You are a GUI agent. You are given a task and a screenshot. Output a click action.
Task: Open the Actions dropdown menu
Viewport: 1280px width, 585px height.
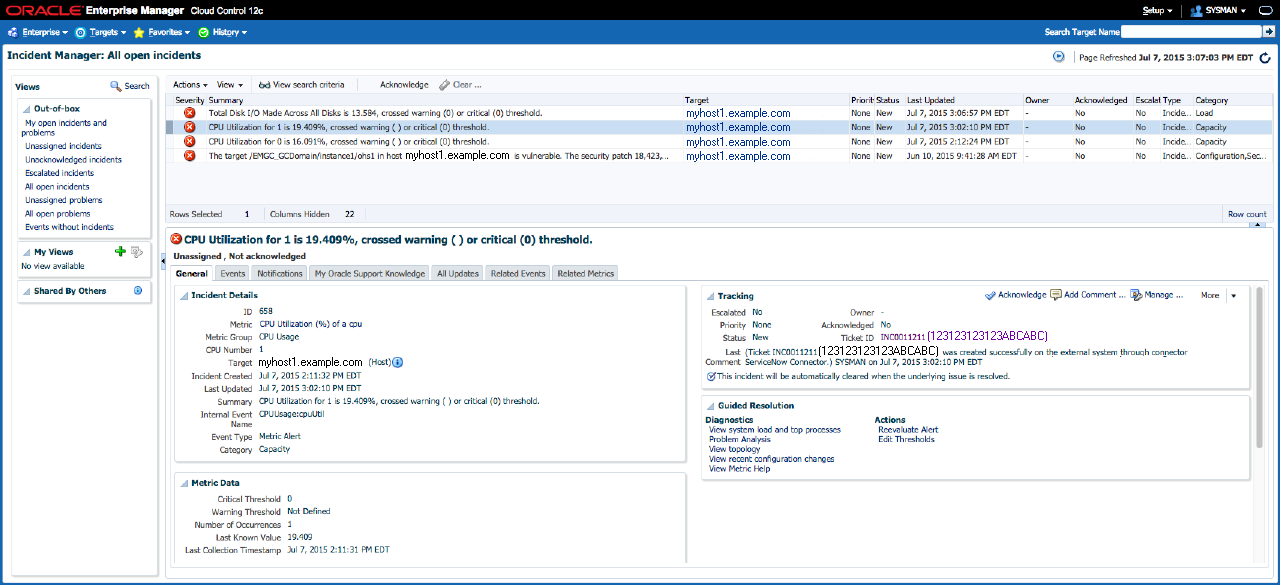click(190, 85)
